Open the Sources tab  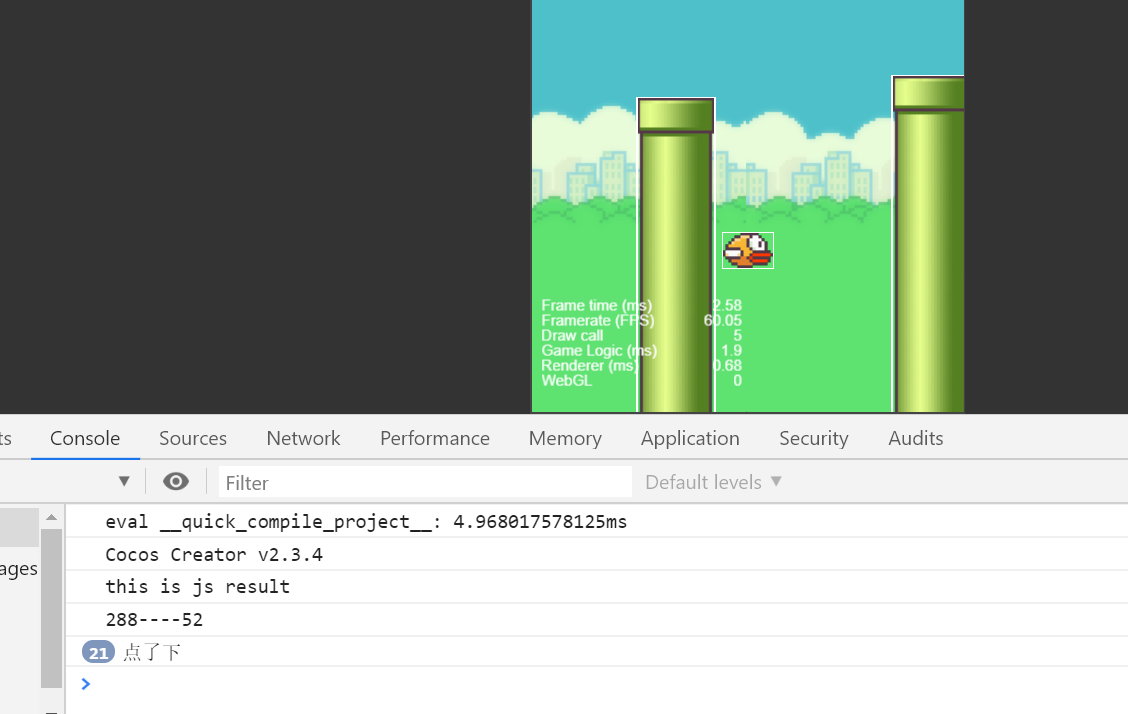[193, 438]
